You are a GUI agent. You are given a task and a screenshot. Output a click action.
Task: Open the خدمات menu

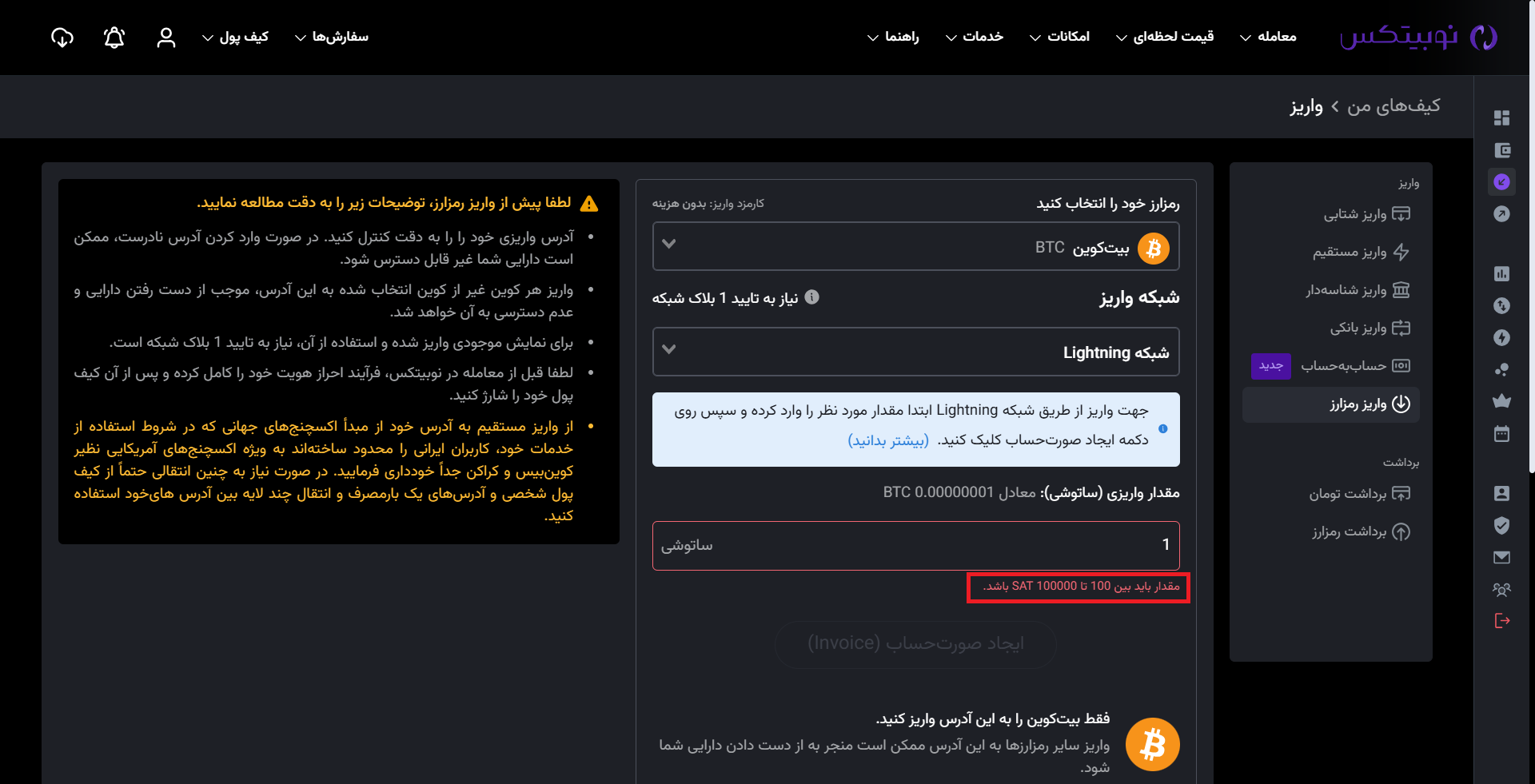point(974,37)
